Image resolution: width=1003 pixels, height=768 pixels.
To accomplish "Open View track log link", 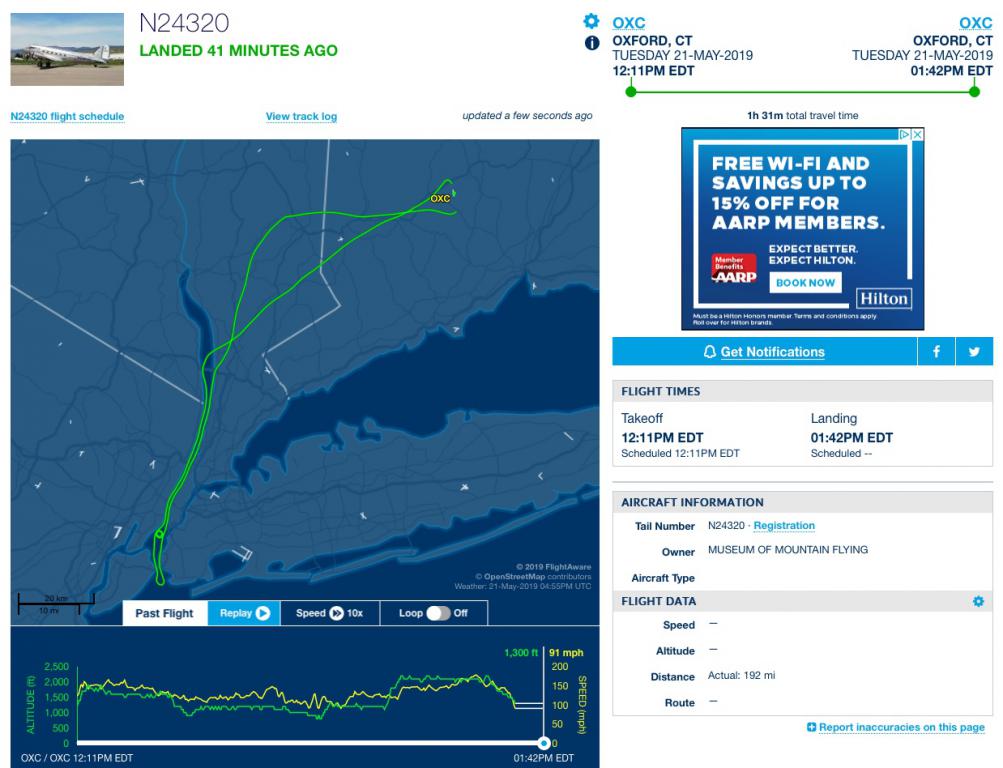I will (301, 116).
